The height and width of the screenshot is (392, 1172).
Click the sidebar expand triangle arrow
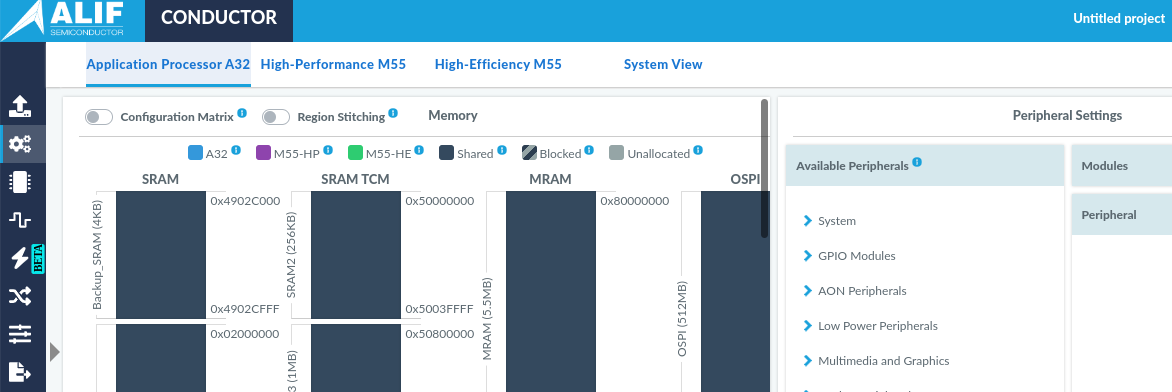[x=55, y=352]
